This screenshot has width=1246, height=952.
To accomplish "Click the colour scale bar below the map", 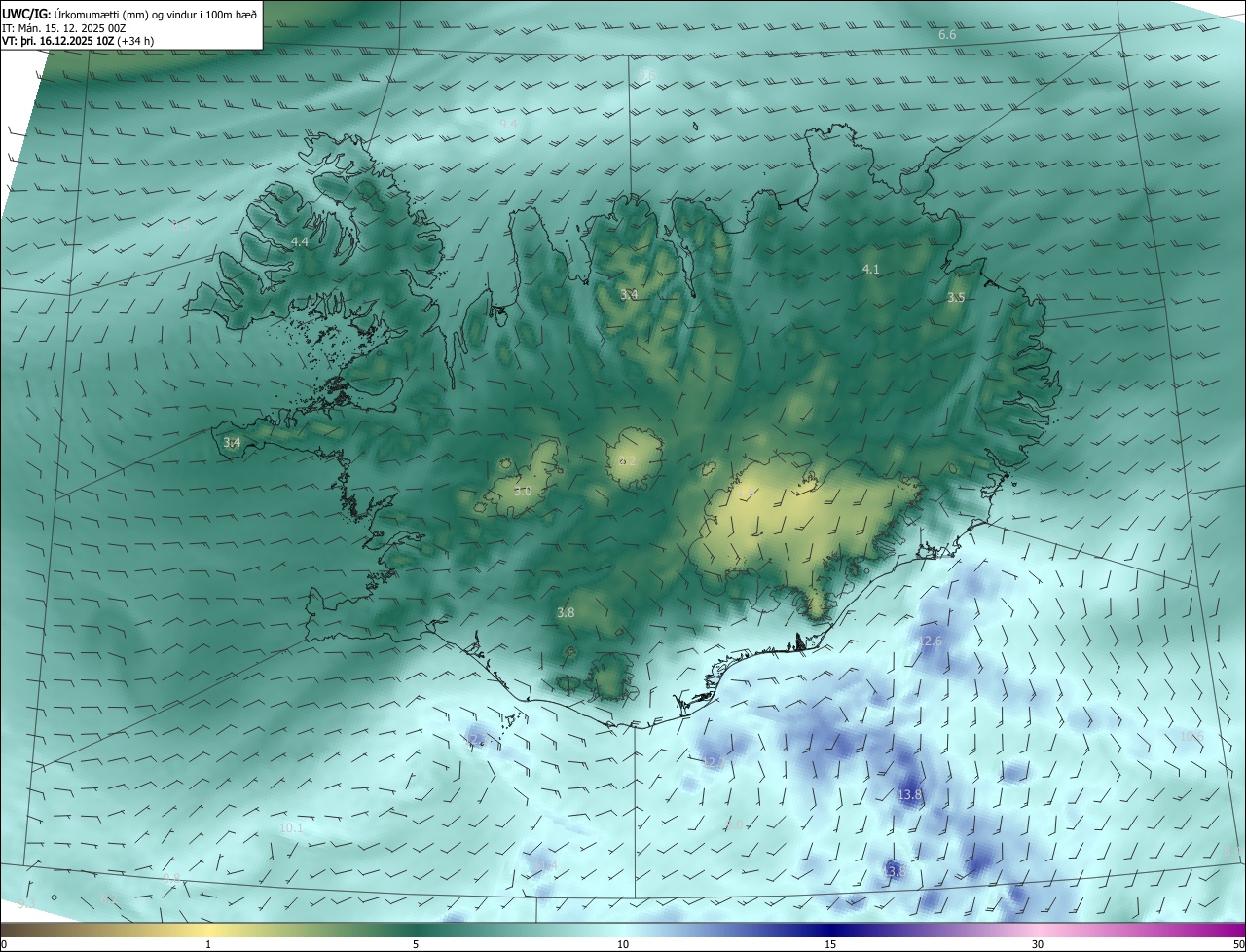I will click(x=623, y=931).
